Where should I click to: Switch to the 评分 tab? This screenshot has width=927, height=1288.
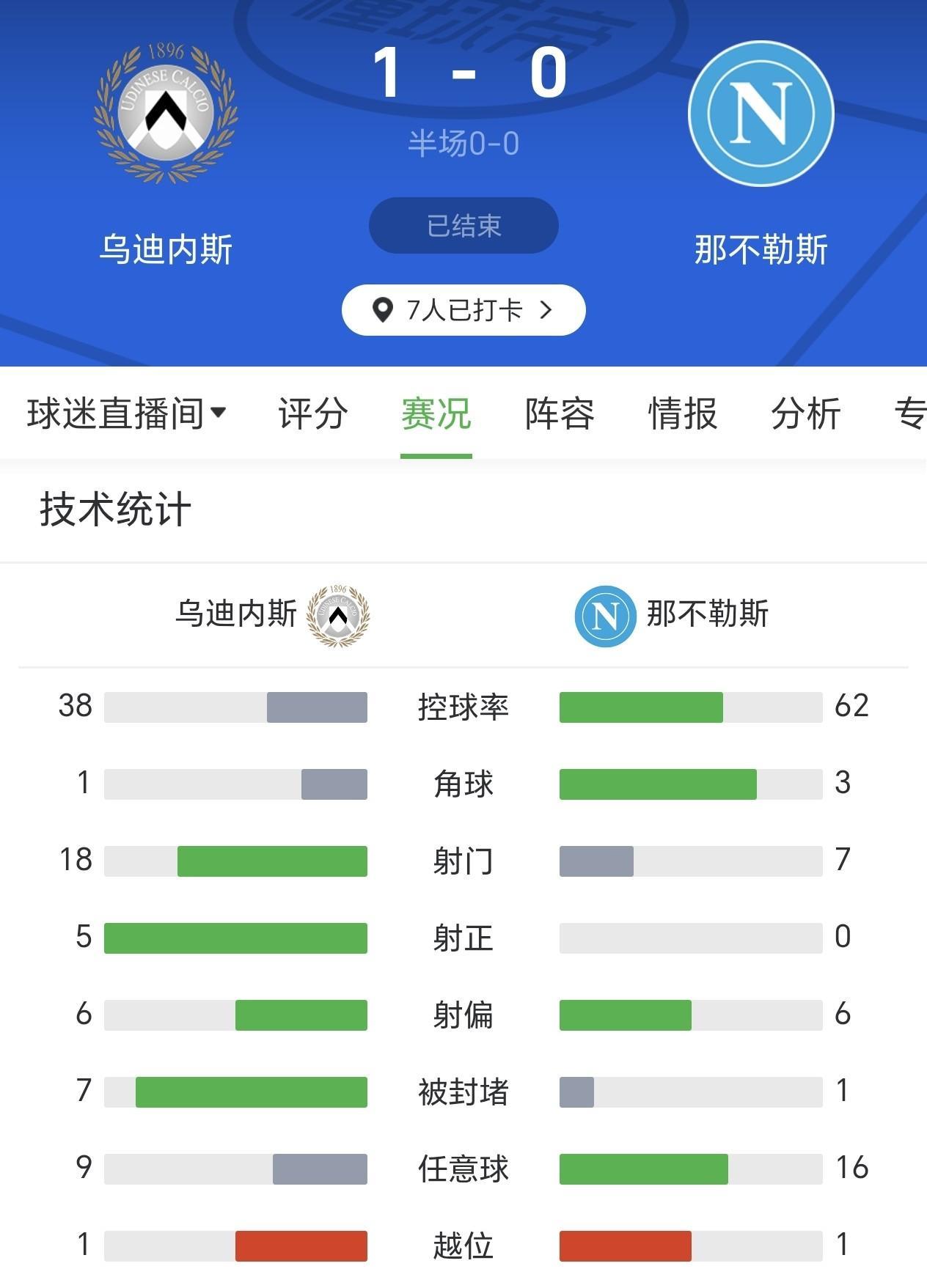313,413
